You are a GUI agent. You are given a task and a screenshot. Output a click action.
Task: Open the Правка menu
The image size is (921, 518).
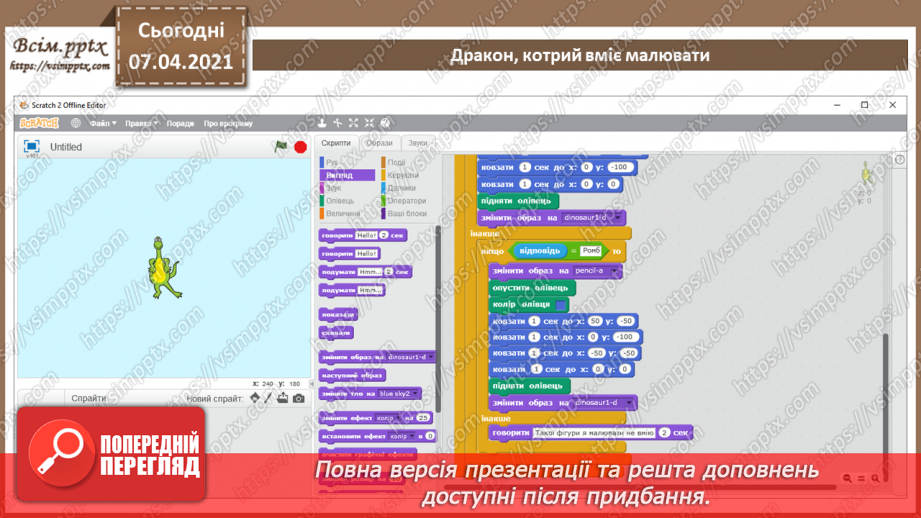(142, 123)
